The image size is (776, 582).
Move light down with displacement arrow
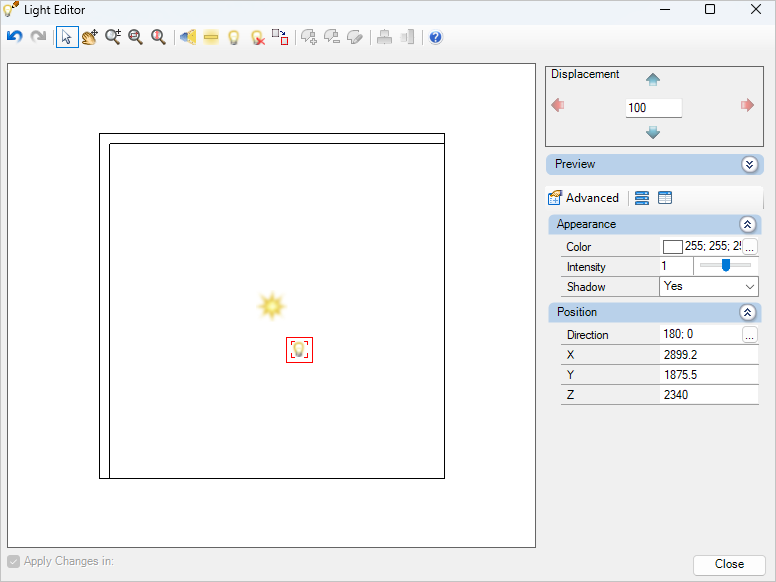653,132
